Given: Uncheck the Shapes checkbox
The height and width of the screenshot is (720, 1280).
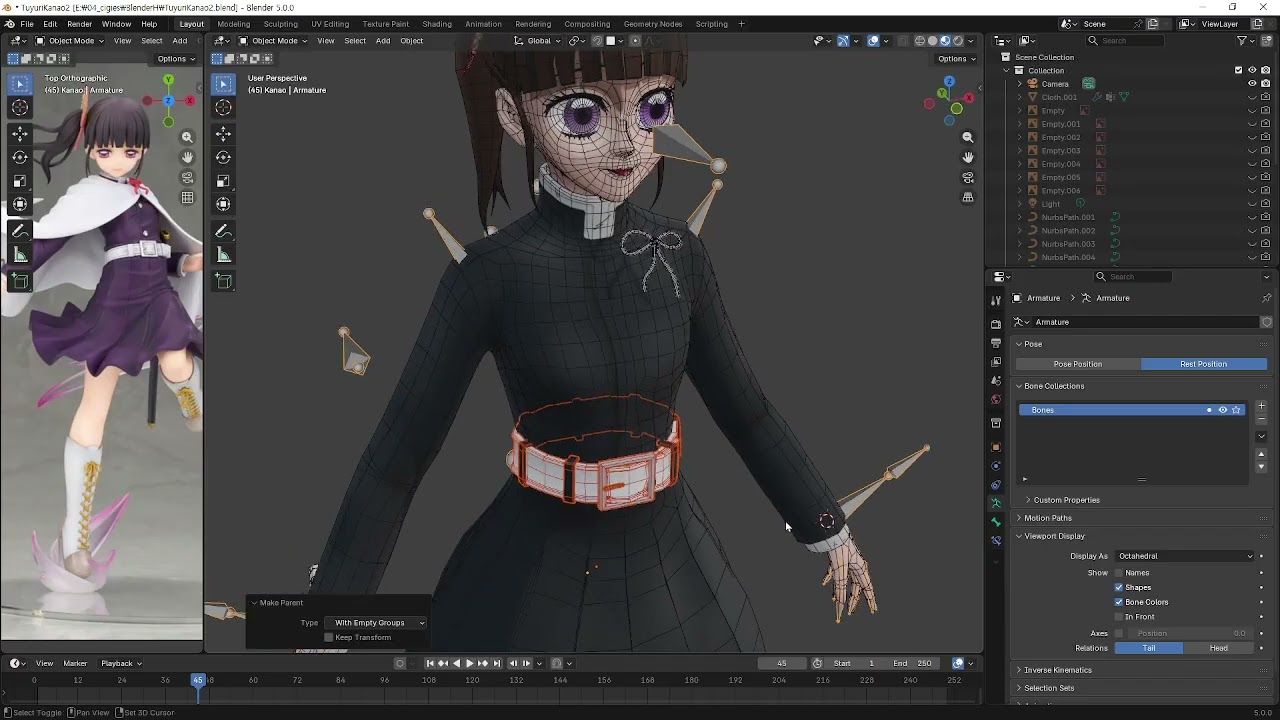Looking at the screenshot, I should pyautogui.click(x=1119, y=588).
